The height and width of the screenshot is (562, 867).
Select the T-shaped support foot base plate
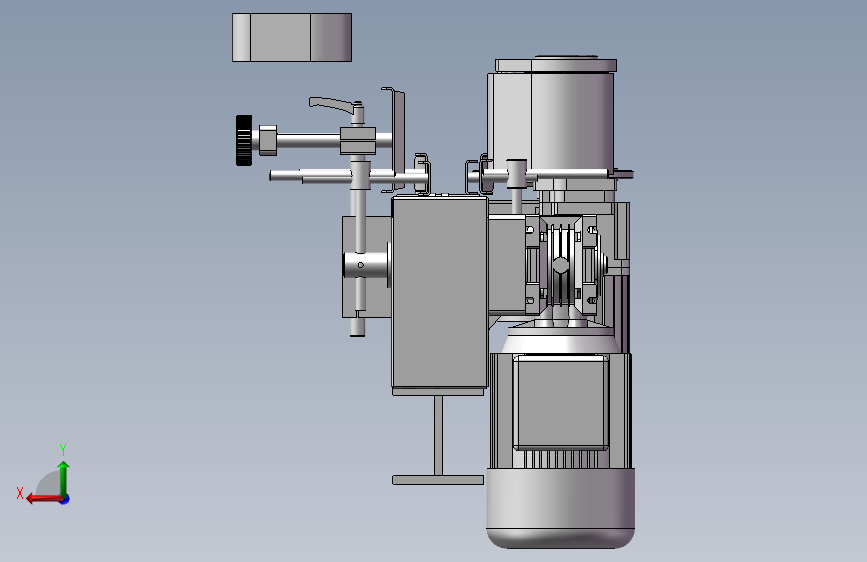438,480
